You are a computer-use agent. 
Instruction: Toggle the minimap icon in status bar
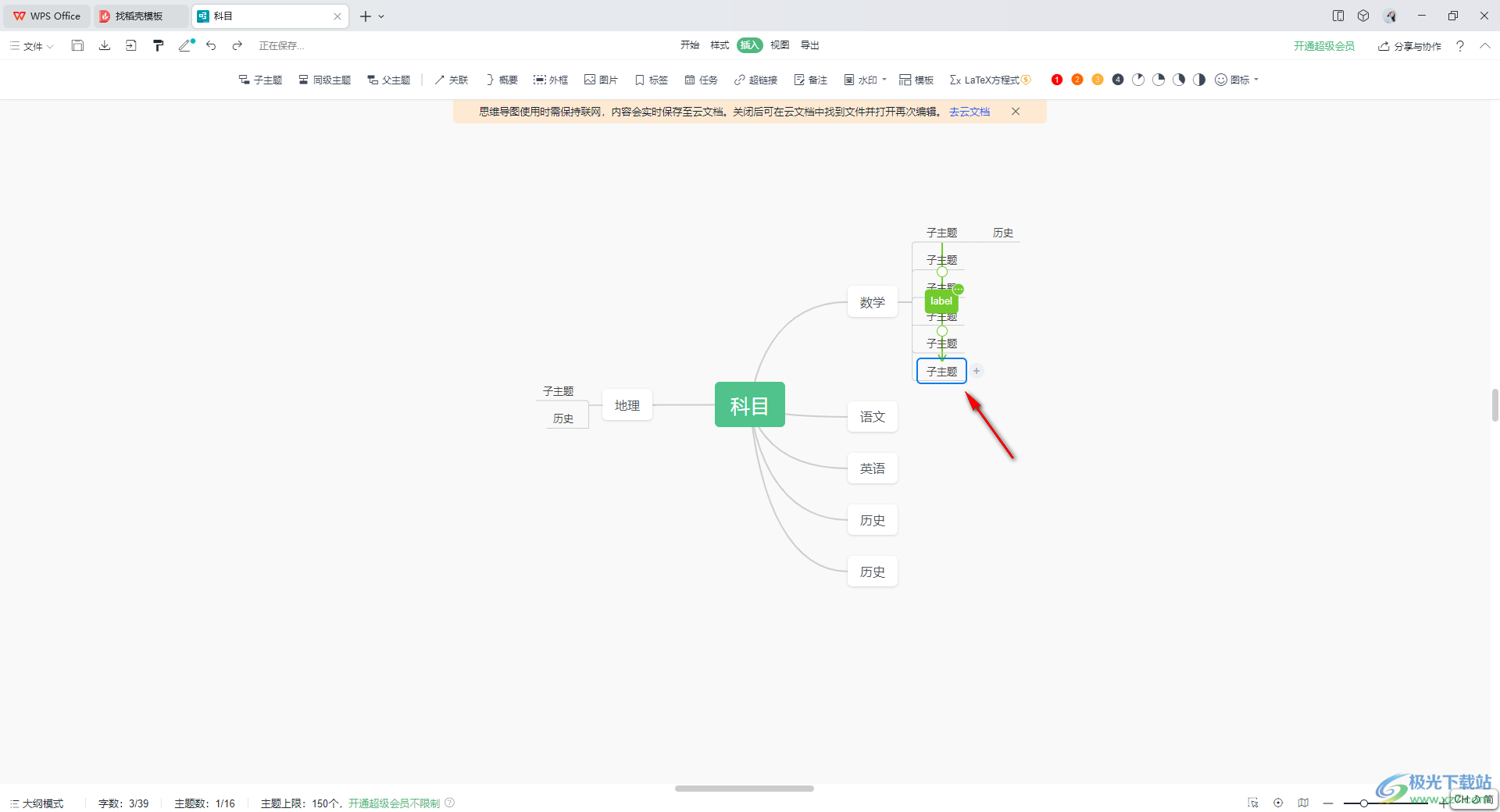(1303, 803)
